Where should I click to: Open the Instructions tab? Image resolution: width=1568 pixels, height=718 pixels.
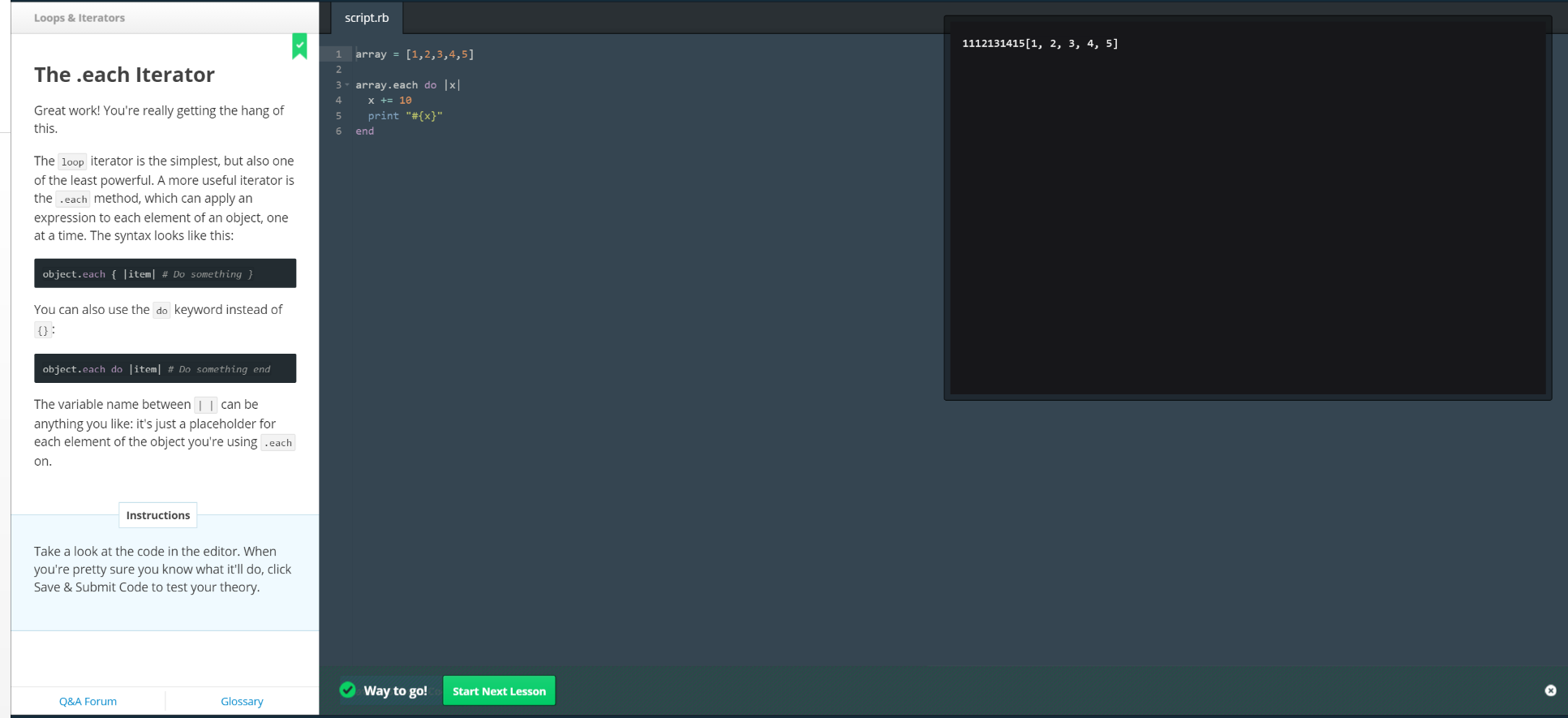click(158, 515)
